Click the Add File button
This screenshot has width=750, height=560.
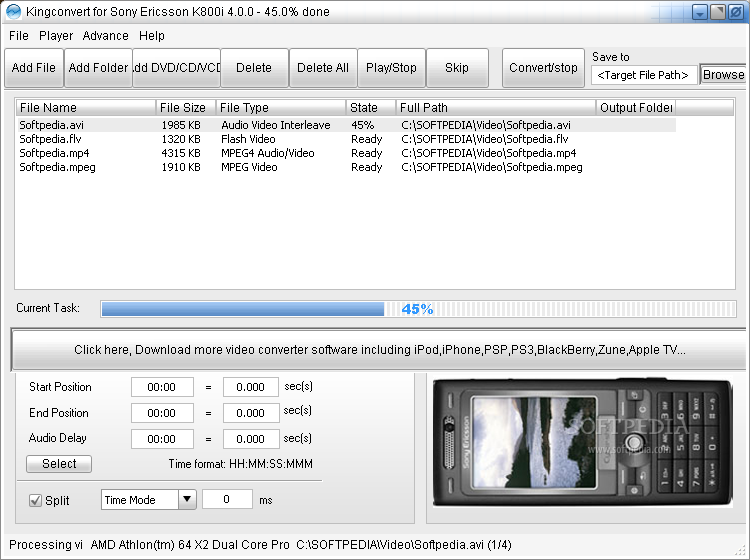[x=33, y=68]
